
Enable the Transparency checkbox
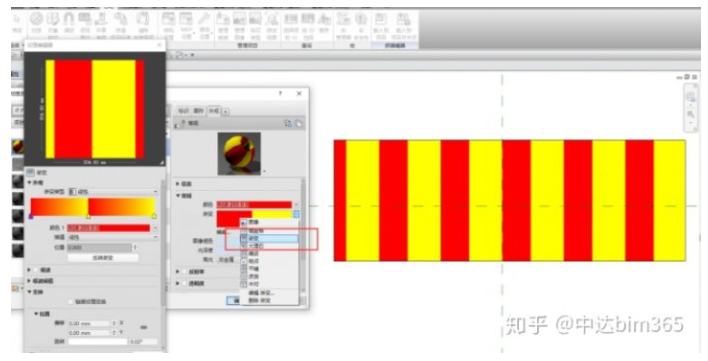pyautogui.click(x=184, y=283)
